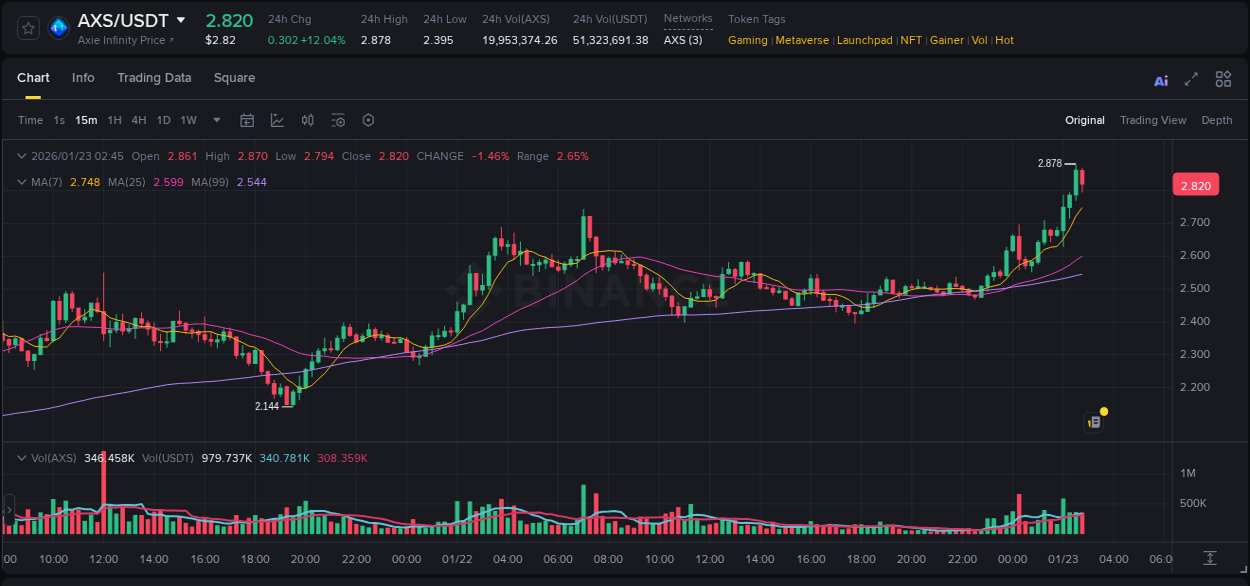Open the indicator settings icon

pos(338,120)
